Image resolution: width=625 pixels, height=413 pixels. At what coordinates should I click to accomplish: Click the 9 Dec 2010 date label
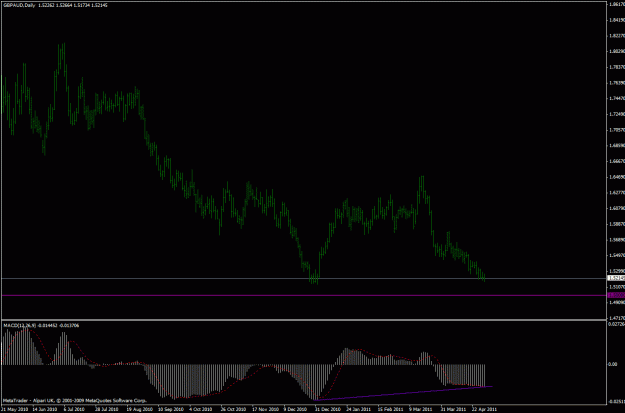tap(296, 409)
